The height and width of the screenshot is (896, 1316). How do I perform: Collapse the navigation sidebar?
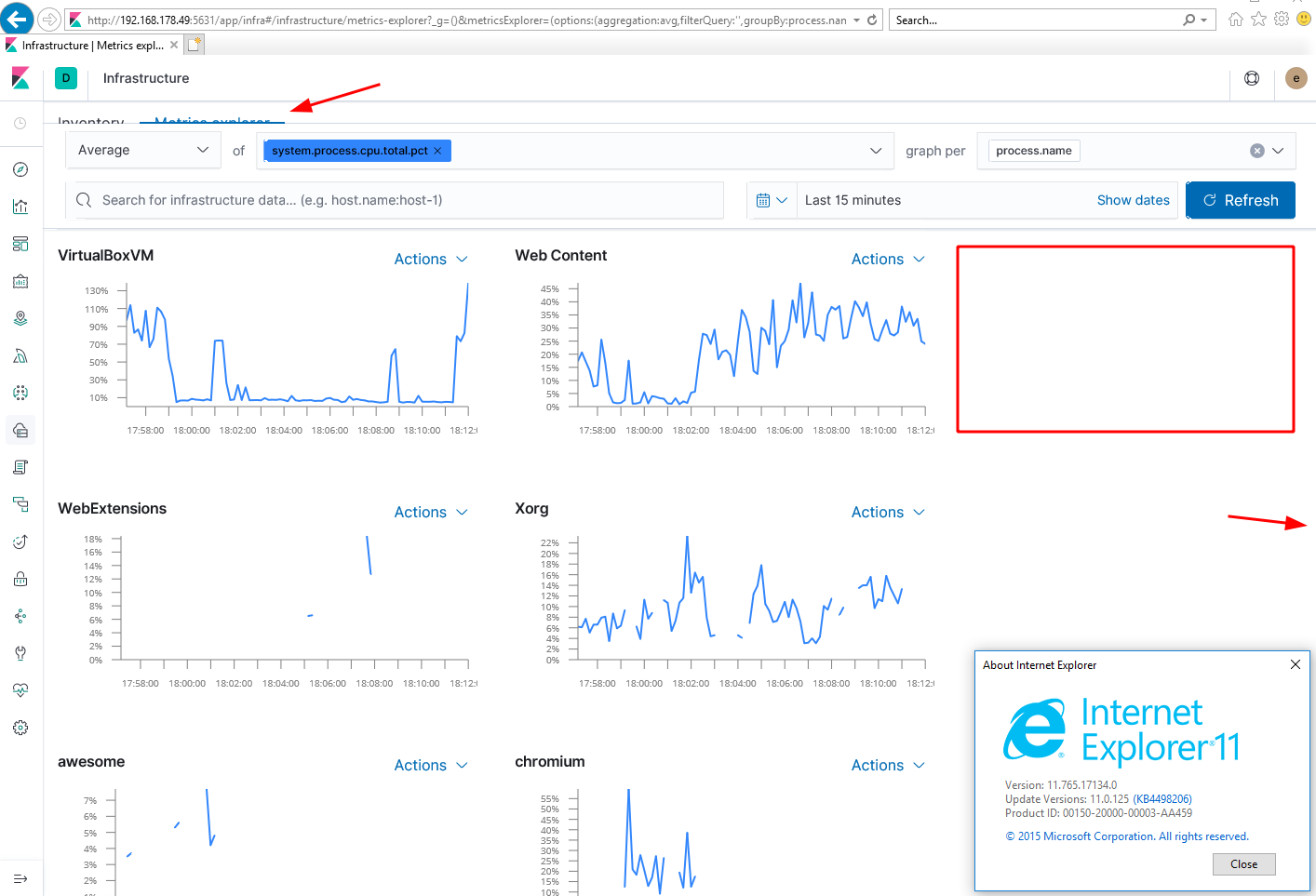20,877
